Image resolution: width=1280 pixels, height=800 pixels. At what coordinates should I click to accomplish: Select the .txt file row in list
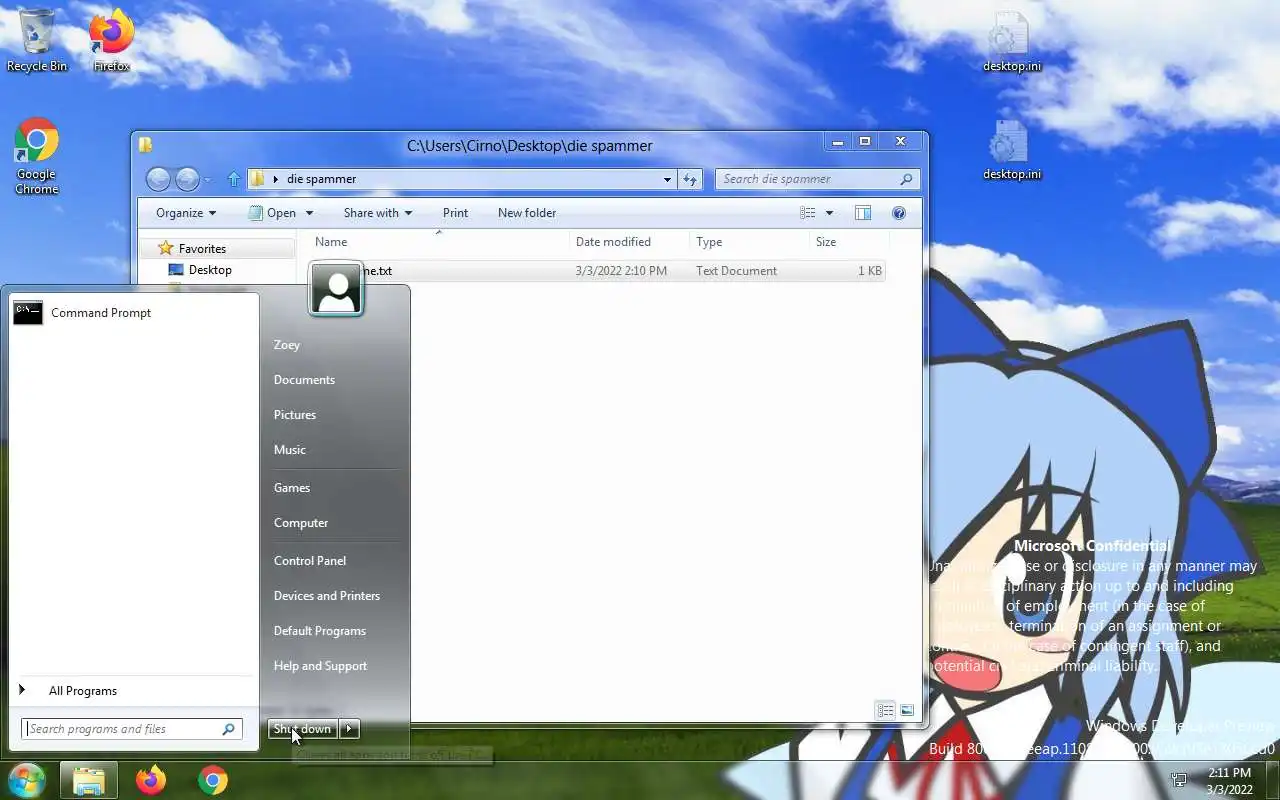[x=596, y=271]
